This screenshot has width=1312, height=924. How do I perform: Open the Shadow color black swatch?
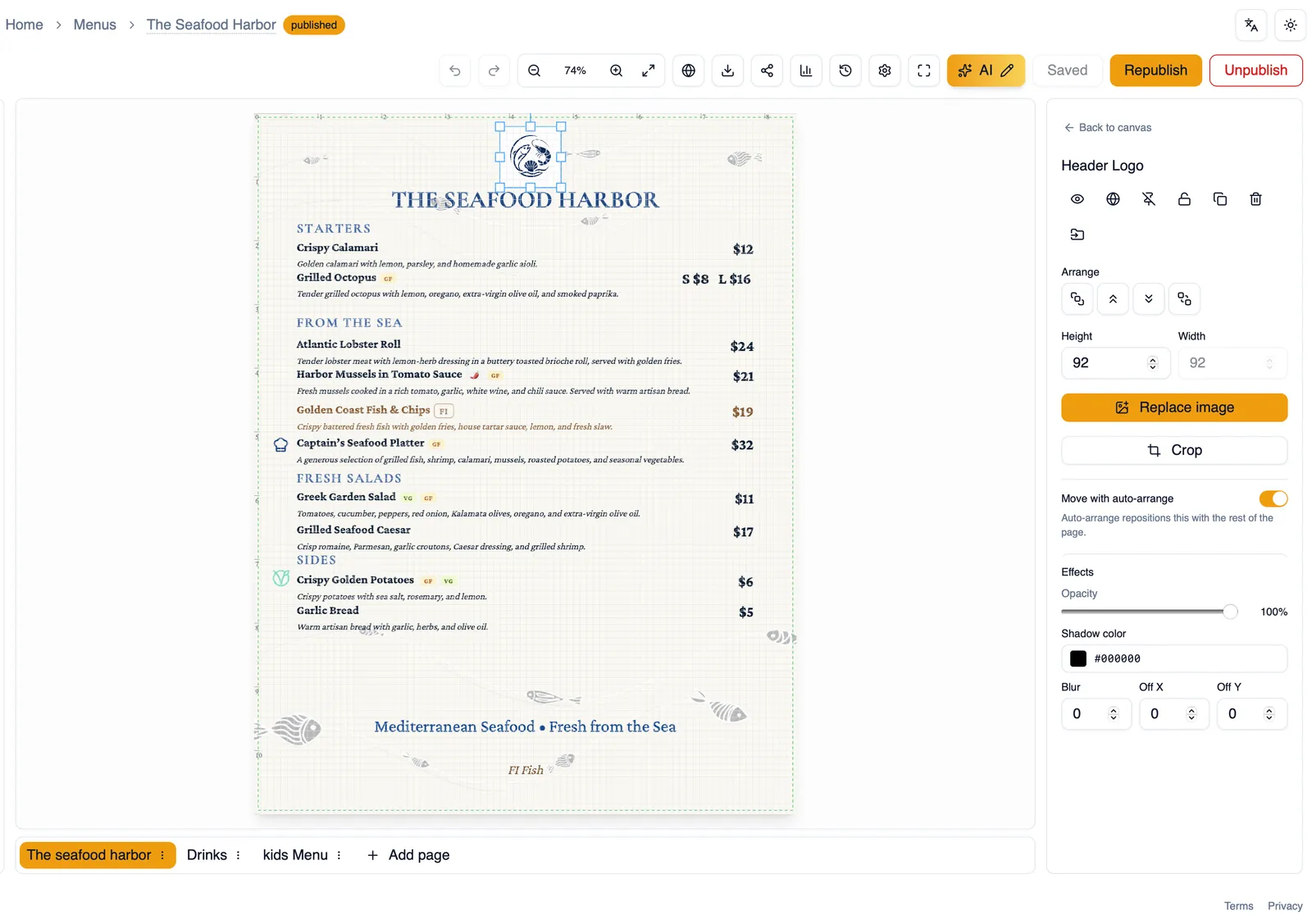coord(1078,658)
